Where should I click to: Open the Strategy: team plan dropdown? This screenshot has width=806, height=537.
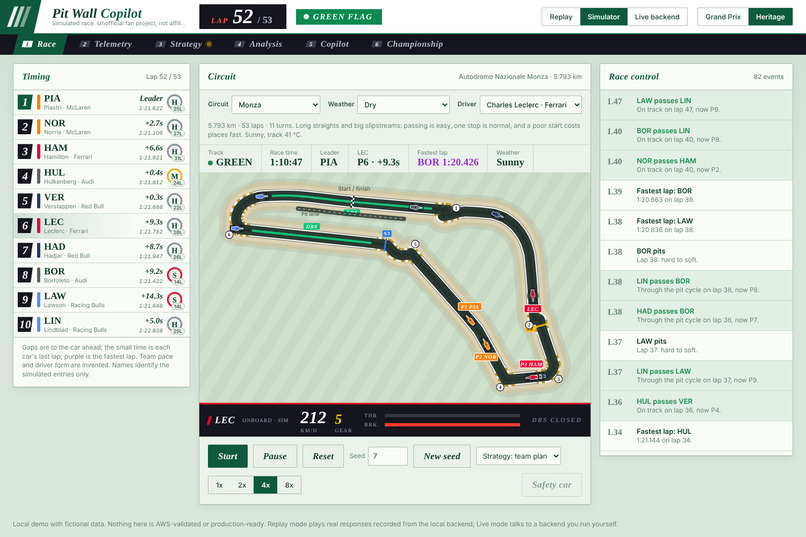pyautogui.click(x=519, y=456)
